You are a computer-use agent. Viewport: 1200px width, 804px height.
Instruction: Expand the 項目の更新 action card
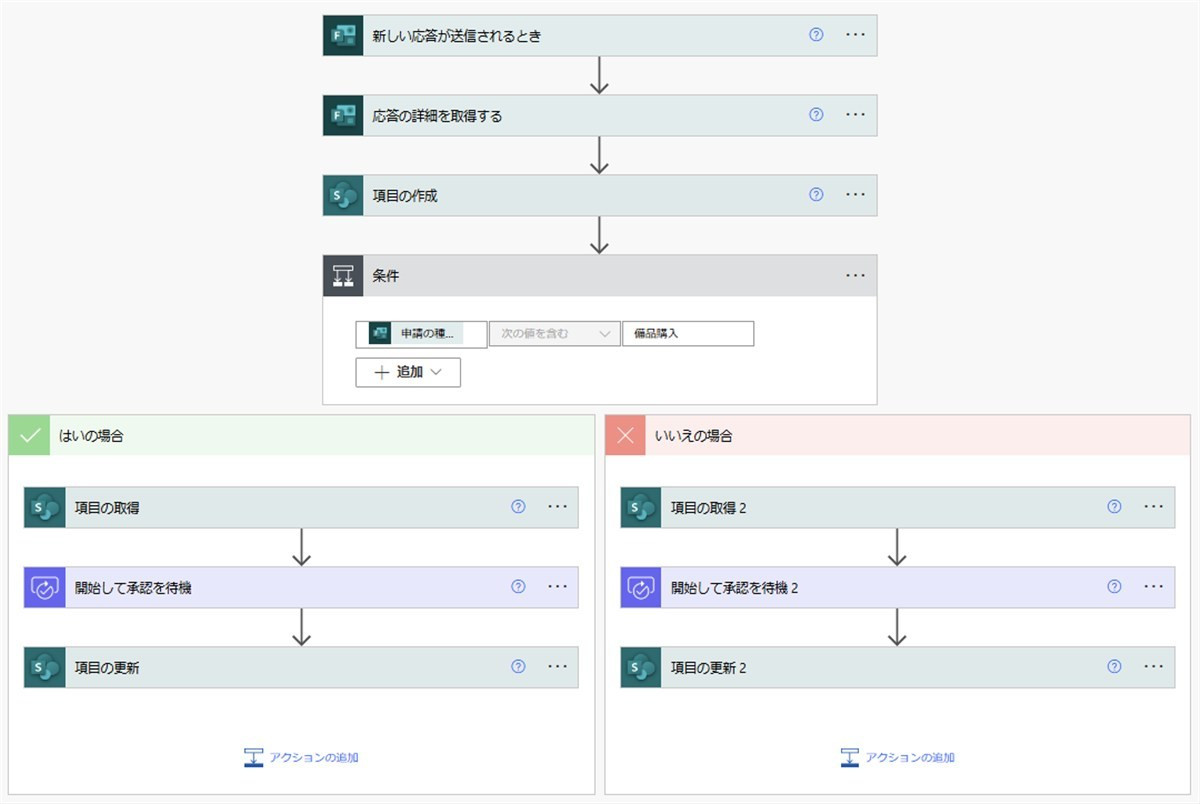tap(280, 667)
